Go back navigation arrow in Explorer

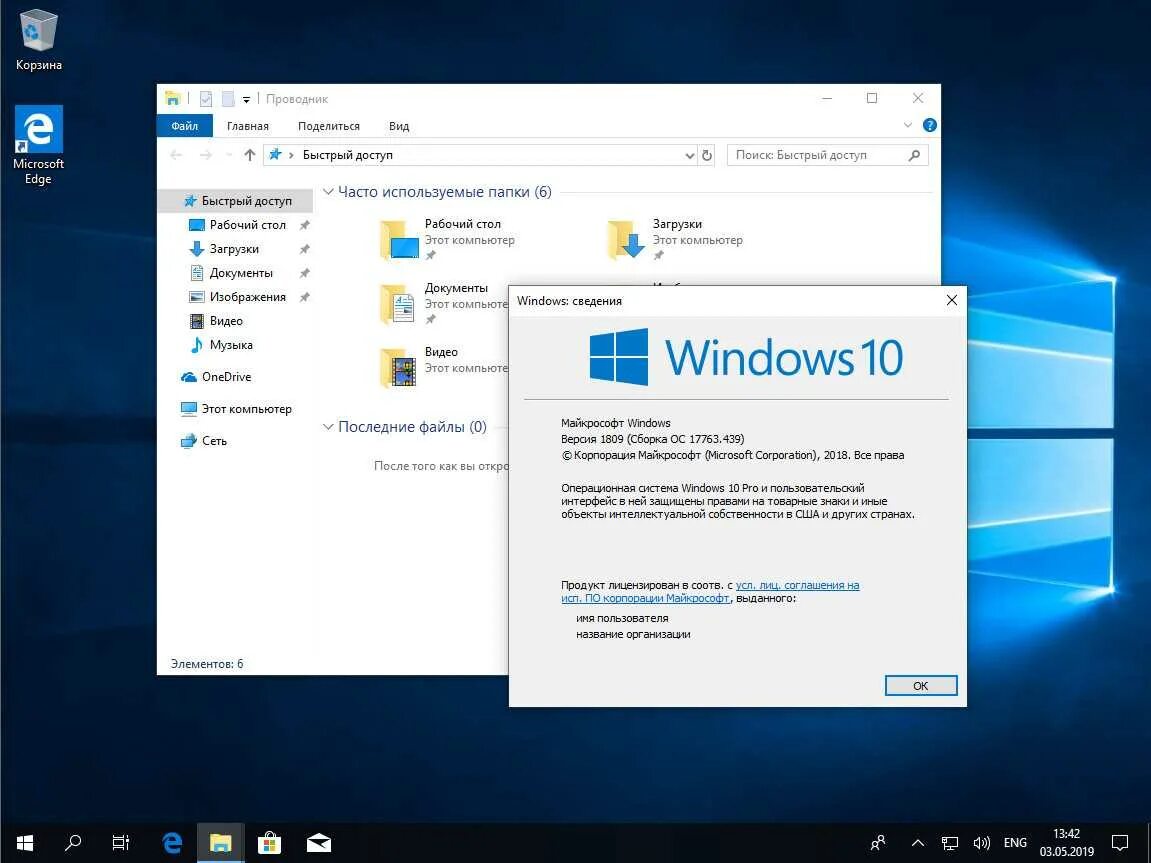point(176,155)
